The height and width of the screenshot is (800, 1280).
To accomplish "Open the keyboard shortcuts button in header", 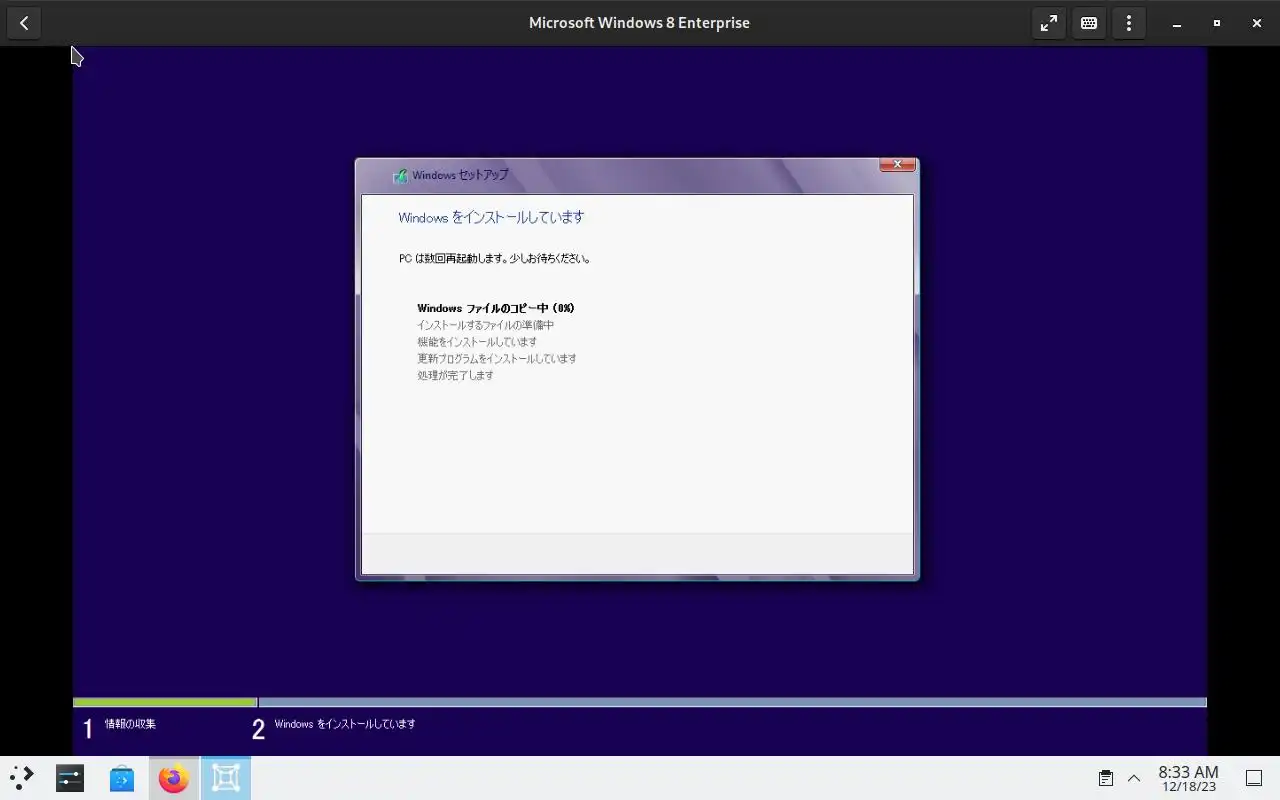I will tap(1089, 23).
